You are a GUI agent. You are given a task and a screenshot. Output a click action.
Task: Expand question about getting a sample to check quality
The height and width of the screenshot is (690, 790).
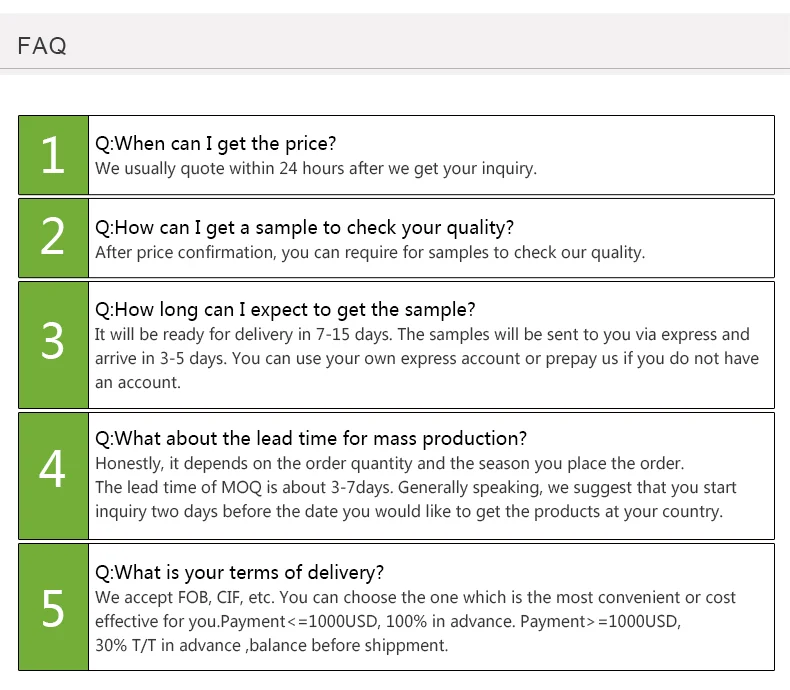[304, 228]
